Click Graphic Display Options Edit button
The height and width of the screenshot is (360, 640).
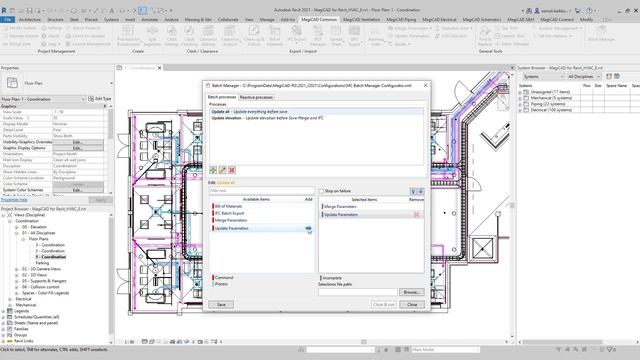coord(78,148)
